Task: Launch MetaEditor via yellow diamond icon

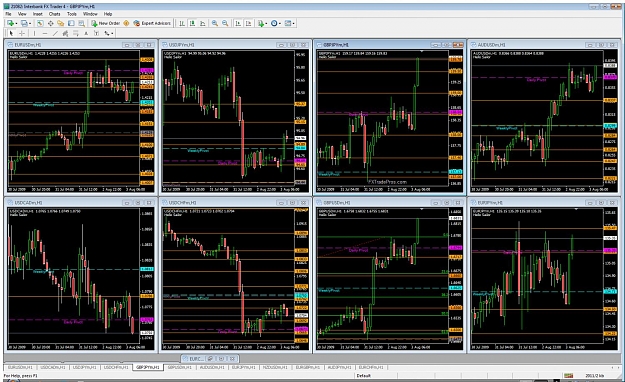Action: coord(126,23)
